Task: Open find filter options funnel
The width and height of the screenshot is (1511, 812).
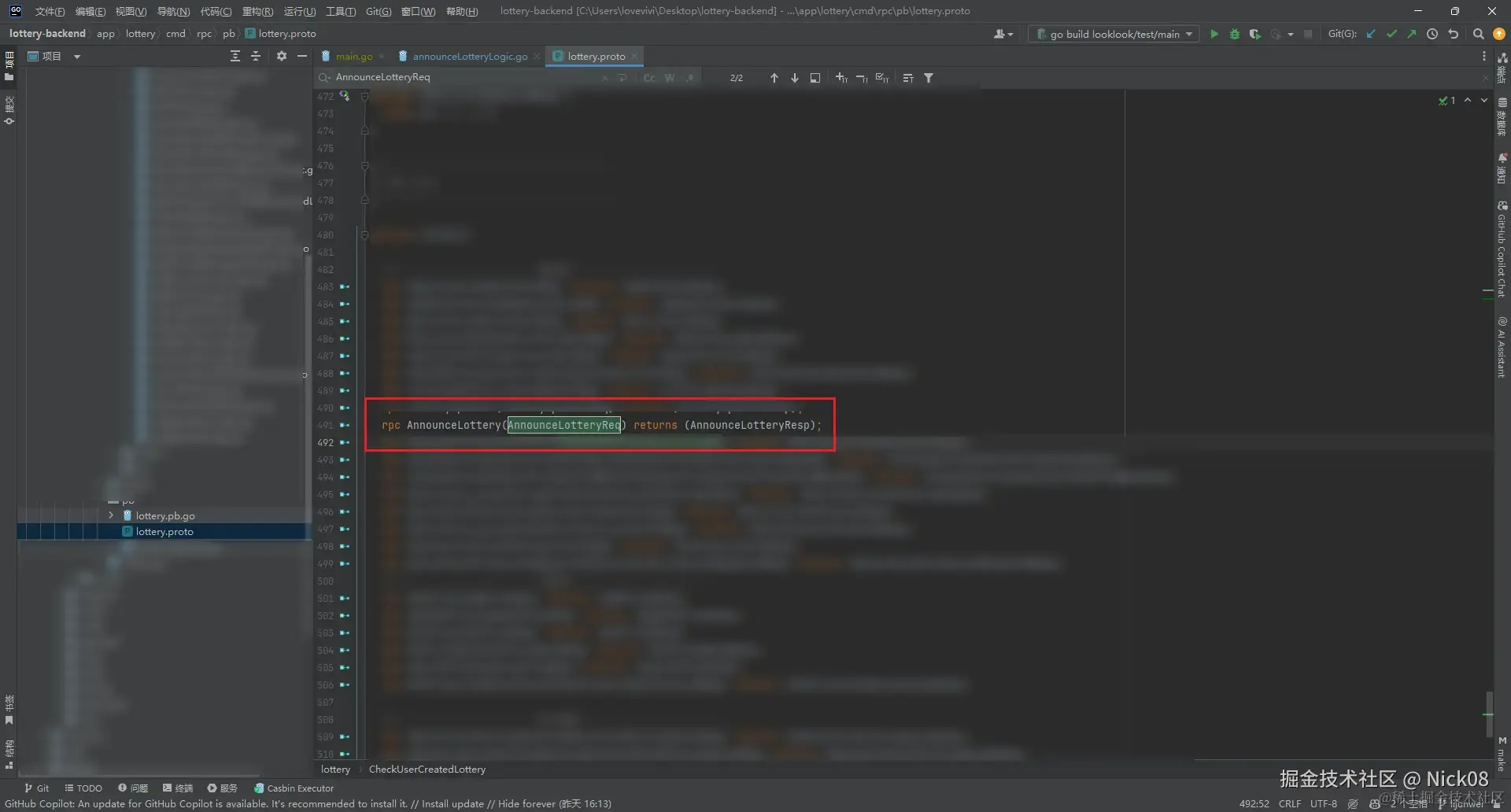Action: click(x=929, y=78)
